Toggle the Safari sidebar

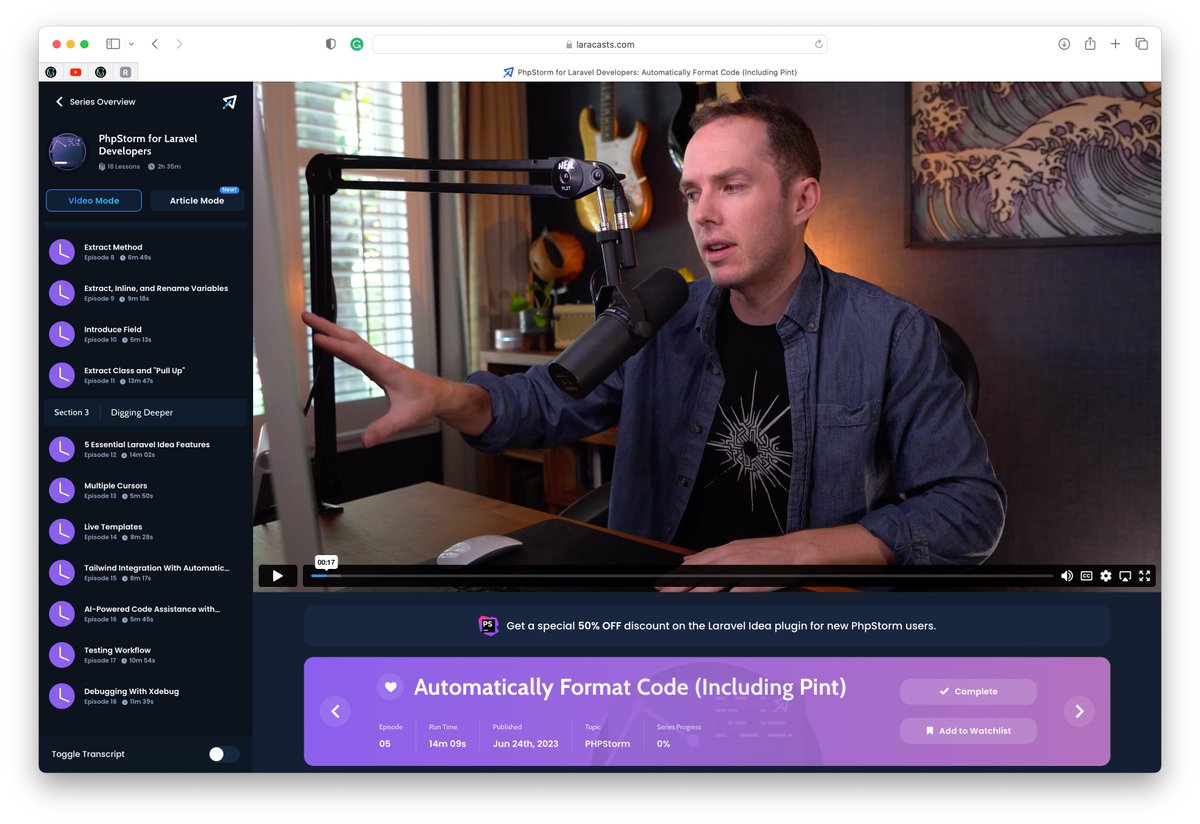click(113, 44)
